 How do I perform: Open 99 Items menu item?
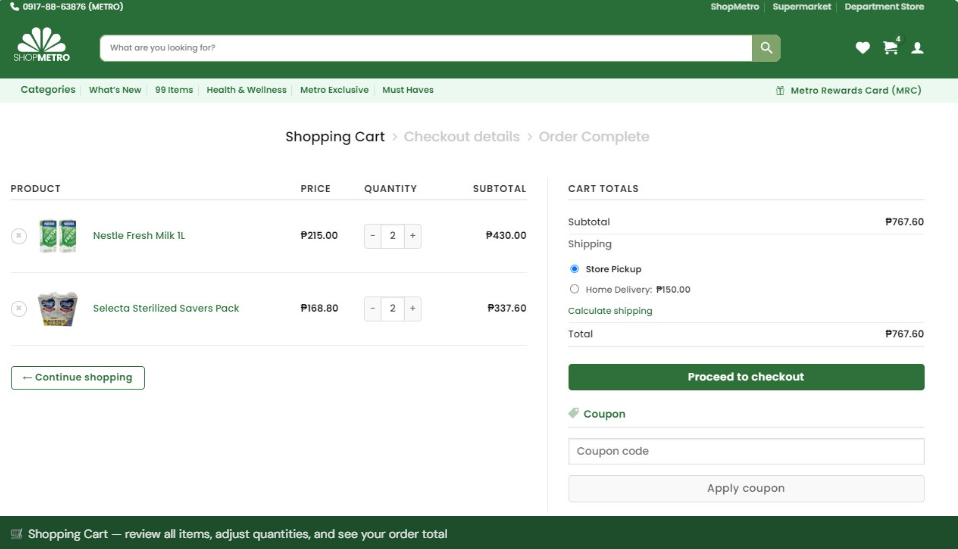click(174, 90)
